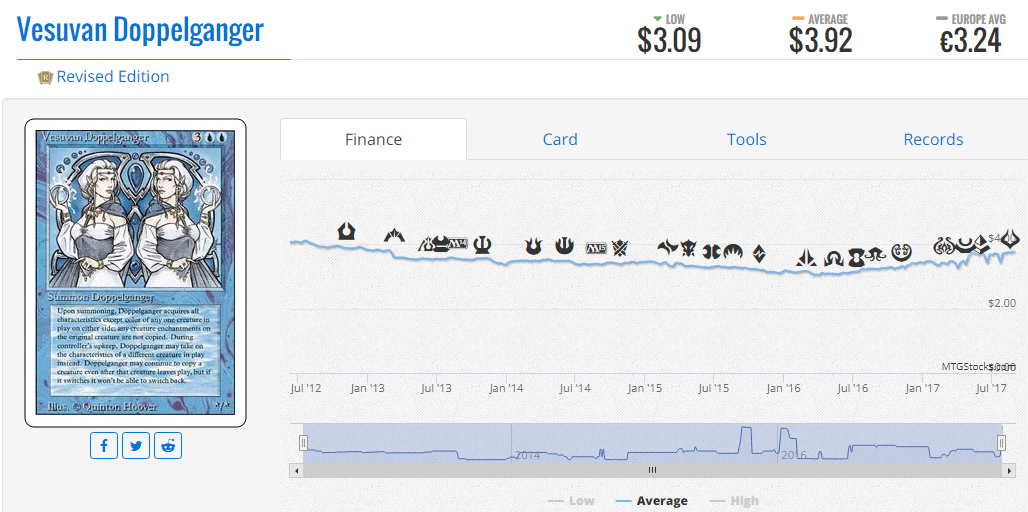Click the Dragon's Maze set symbol marker
The image size is (1028, 512).
(427, 244)
